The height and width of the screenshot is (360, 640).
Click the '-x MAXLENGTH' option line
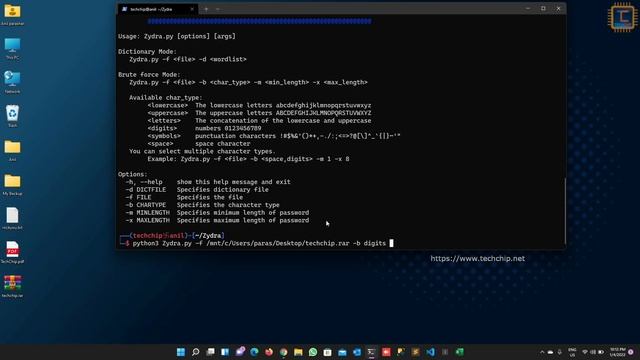(x=217, y=220)
